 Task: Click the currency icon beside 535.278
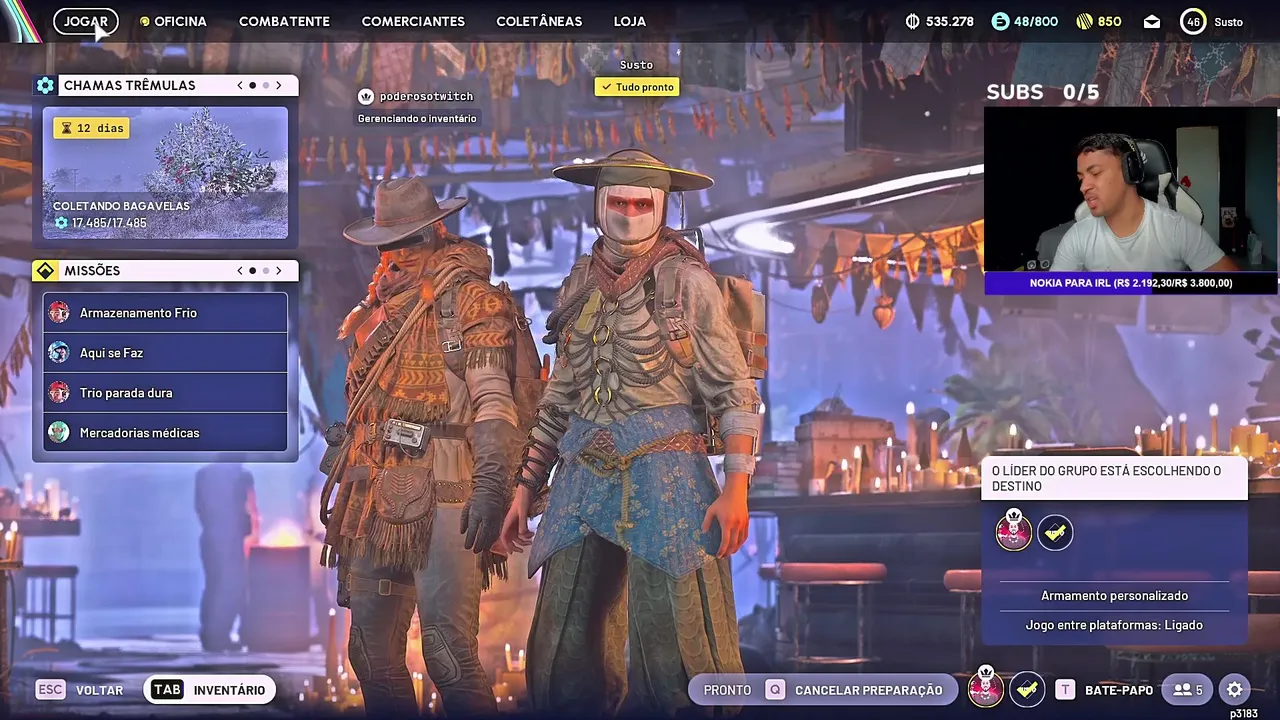tap(912, 21)
